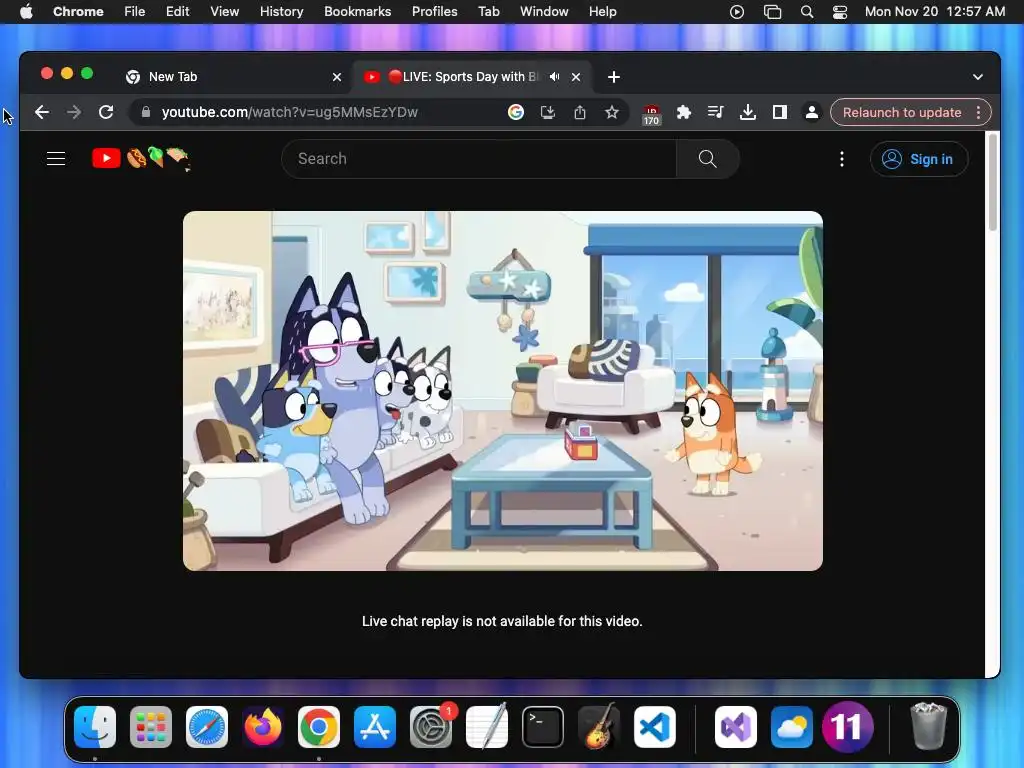Viewport: 1024px width, 768px height.
Task: Open the extension with 170 badge
Action: pos(651,114)
